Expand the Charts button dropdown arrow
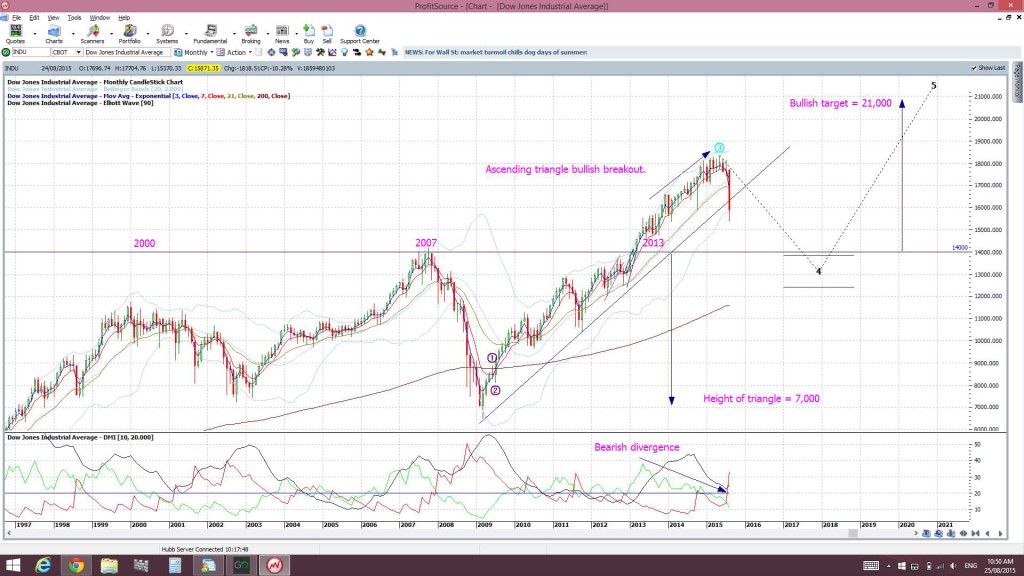The image size is (1024, 576). click(72, 33)
